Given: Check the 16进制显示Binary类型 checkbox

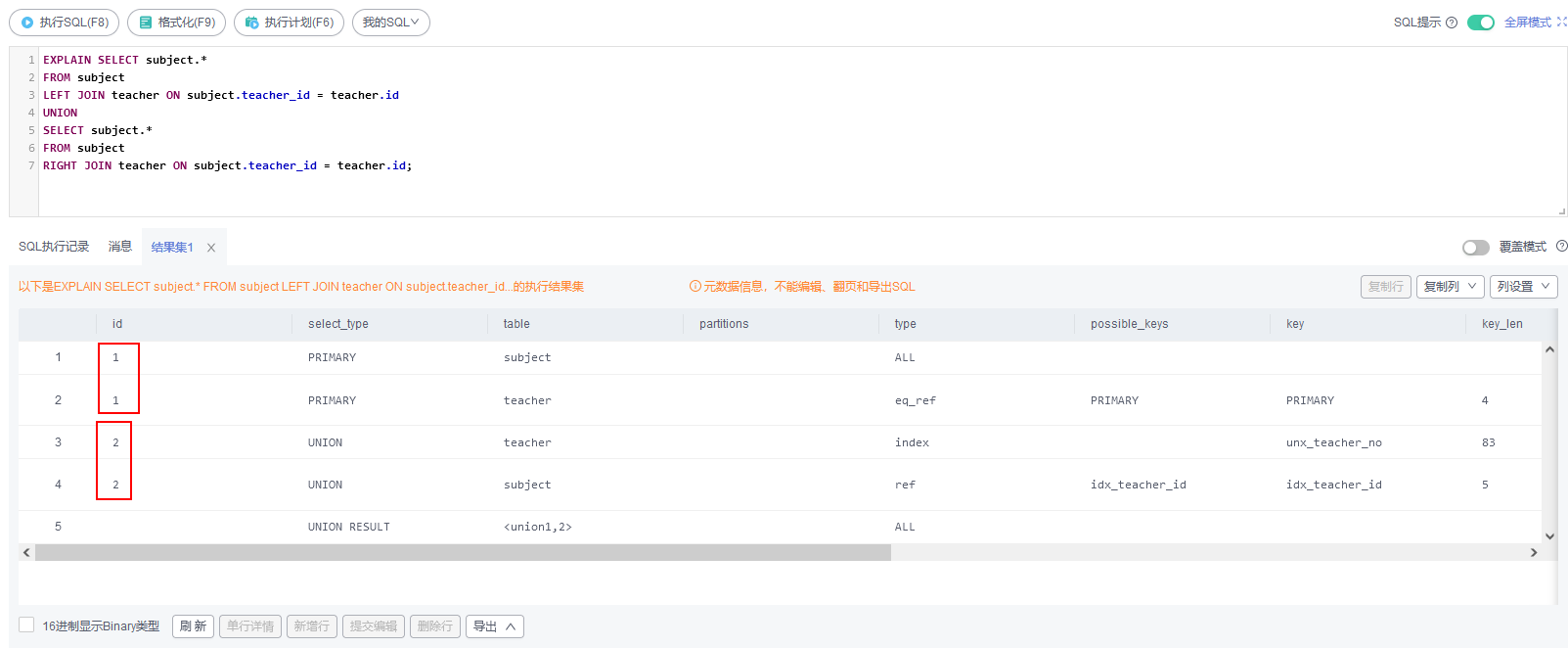Looking at the screenshot, I should pos(26,625).
